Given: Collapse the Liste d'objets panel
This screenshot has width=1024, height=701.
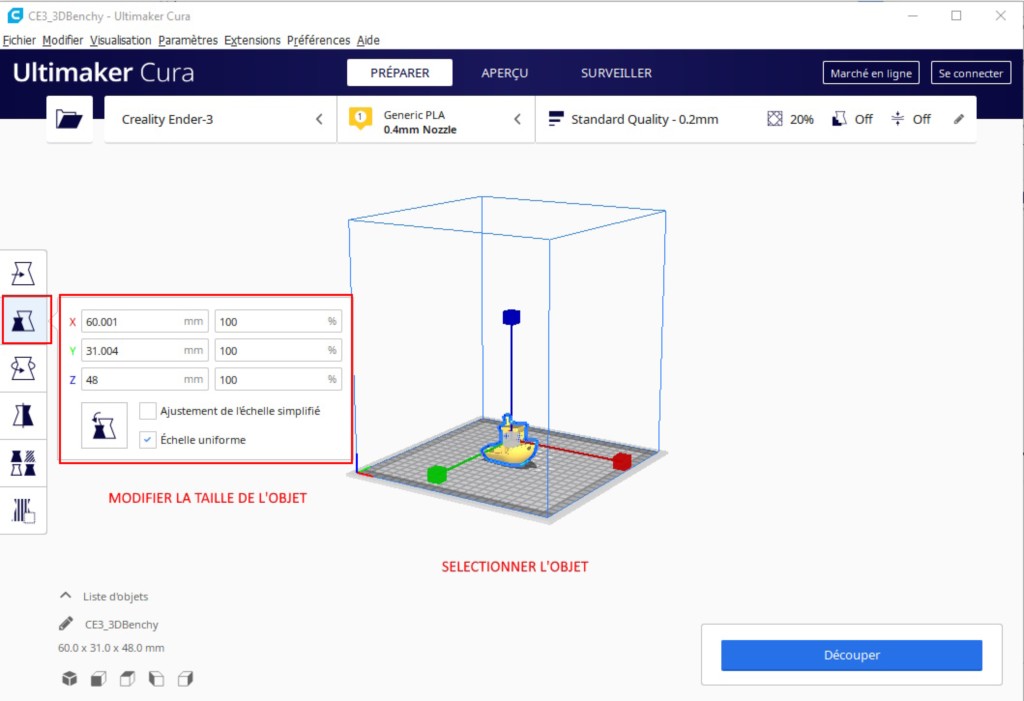Looking at the screenshot, I should click(x=65, y=596).
